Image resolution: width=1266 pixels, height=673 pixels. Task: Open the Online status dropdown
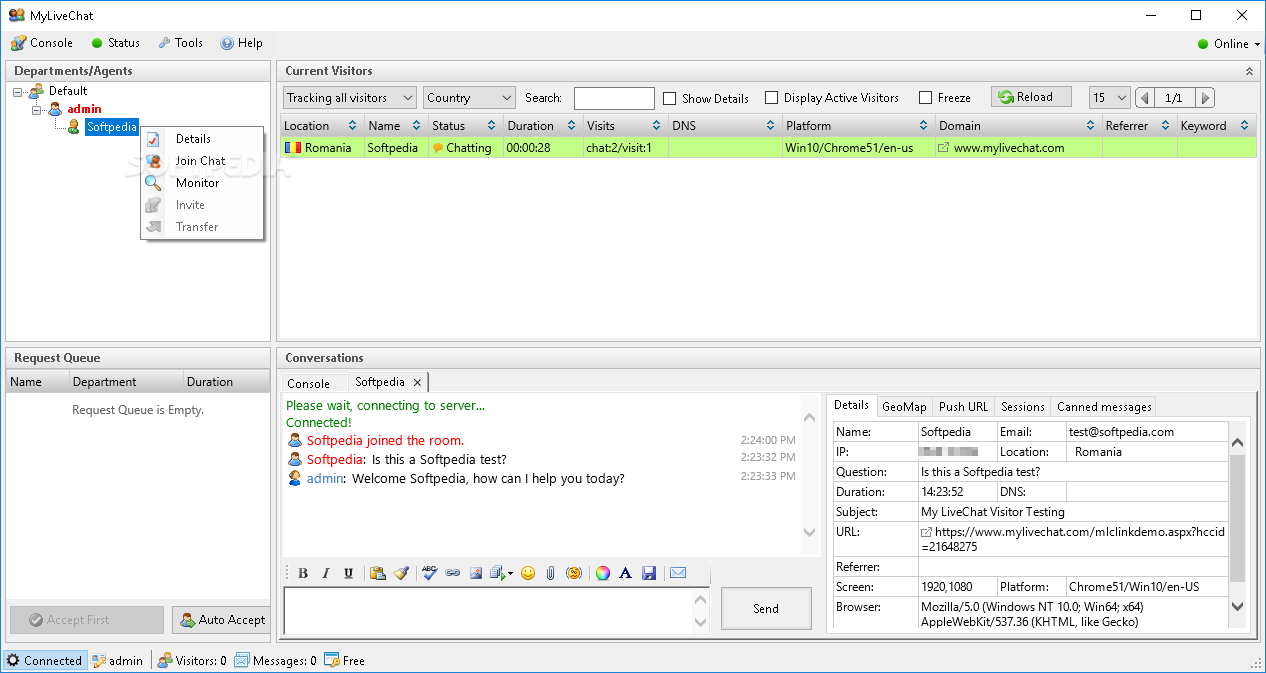click(x=1229, y=44)
